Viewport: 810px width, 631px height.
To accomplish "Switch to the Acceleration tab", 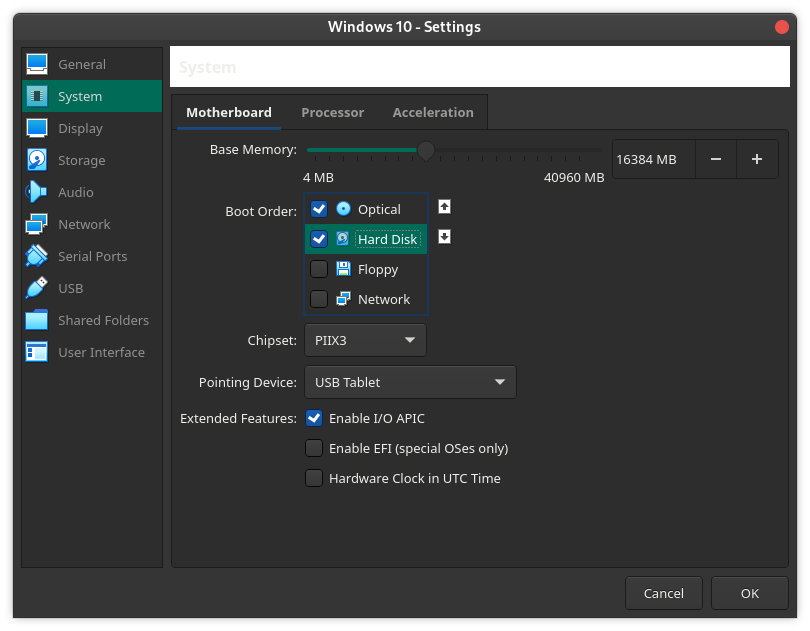I will 433,112.
